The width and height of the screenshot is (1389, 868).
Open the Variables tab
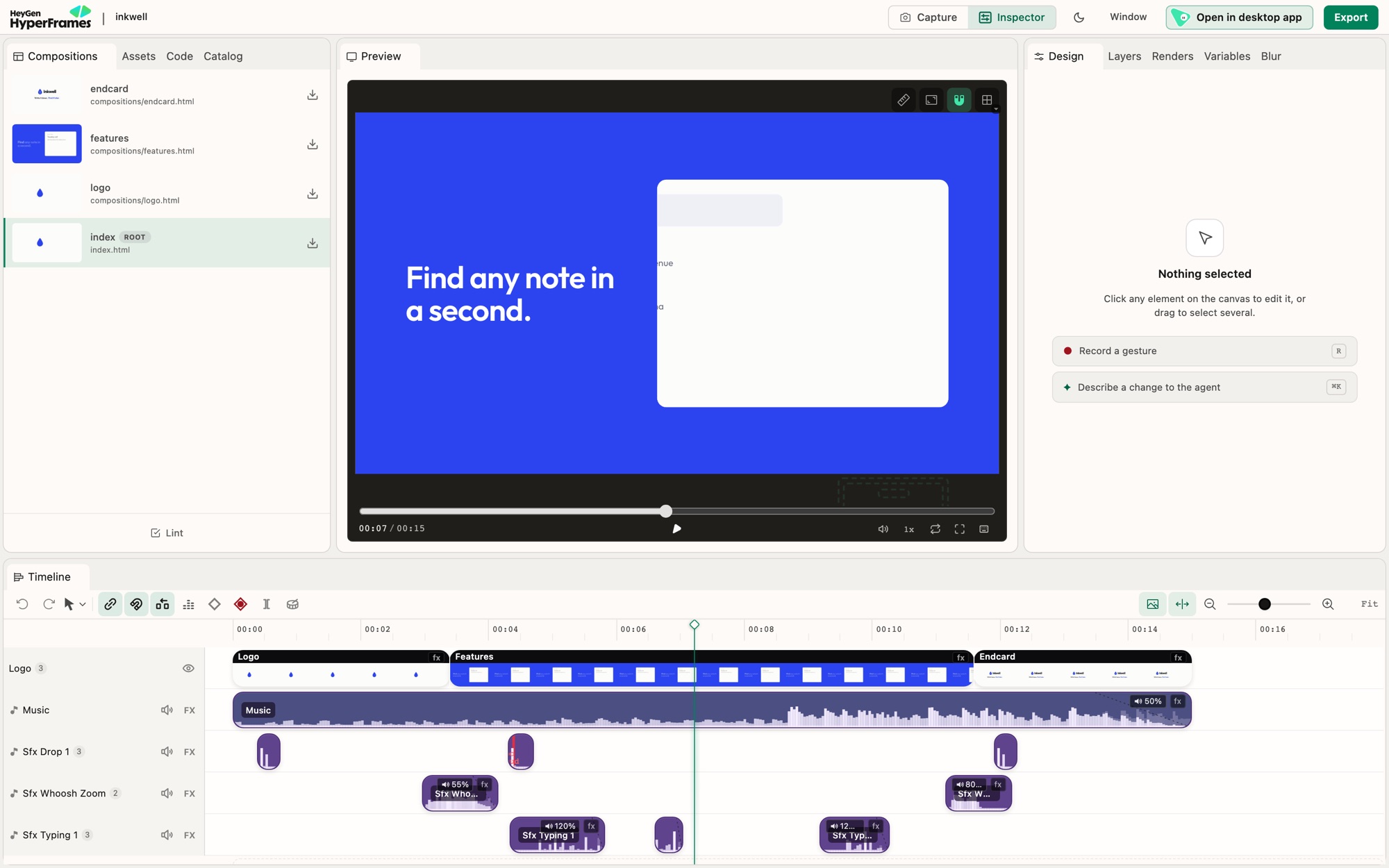[x=1226, y=56]
